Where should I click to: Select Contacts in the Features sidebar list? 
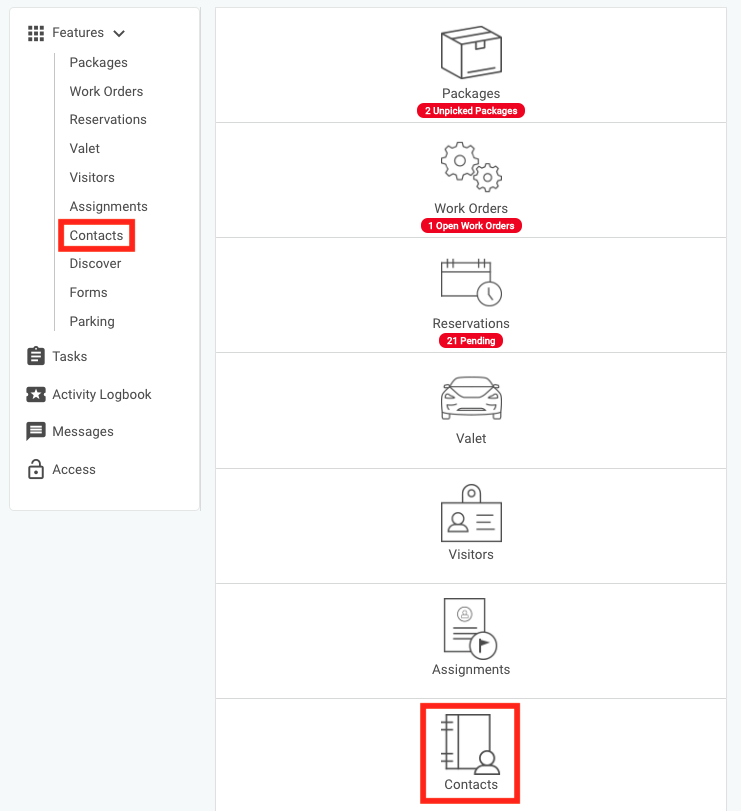click(97, 236)
